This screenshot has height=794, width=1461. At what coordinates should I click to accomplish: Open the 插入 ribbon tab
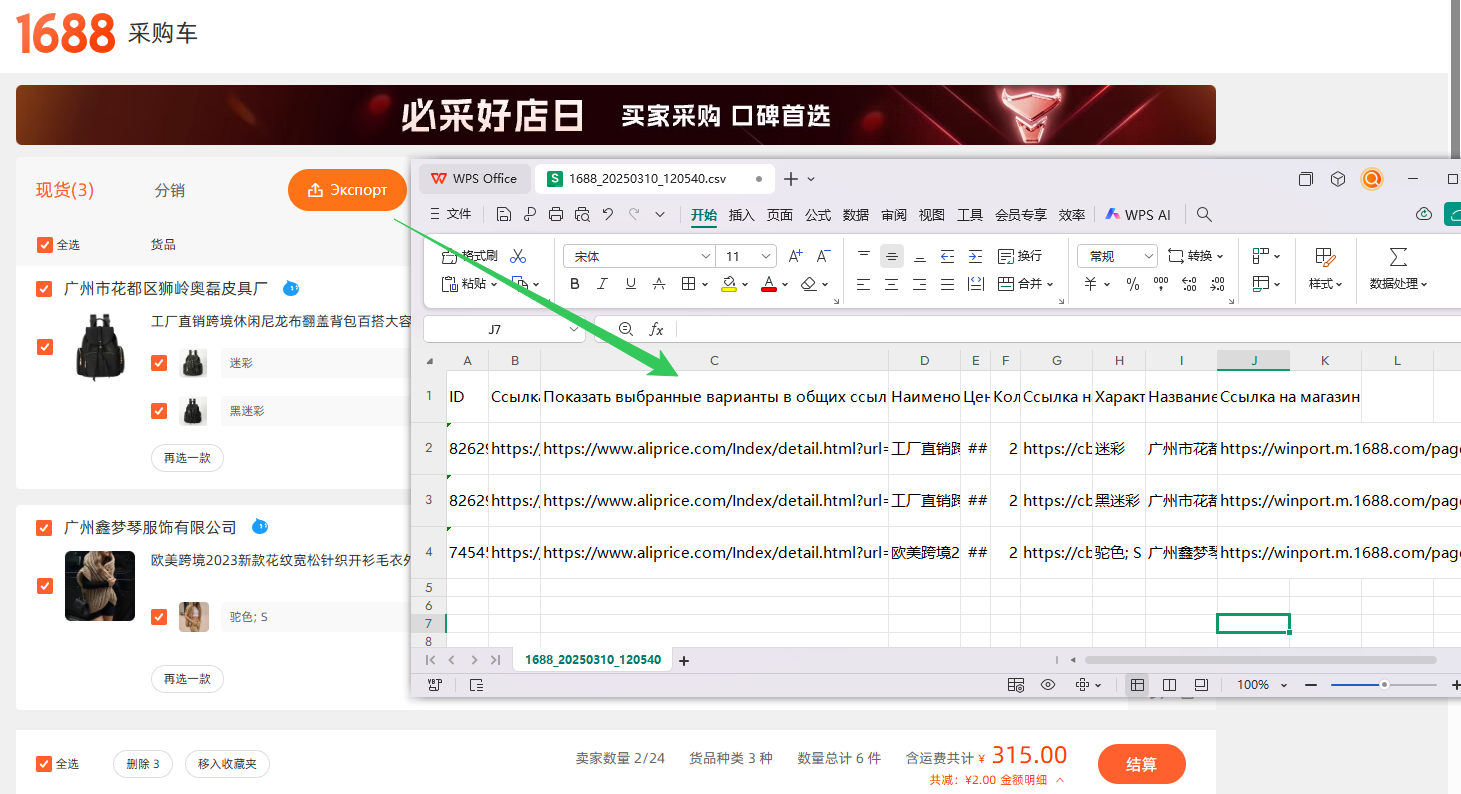[x=741, y=215]
